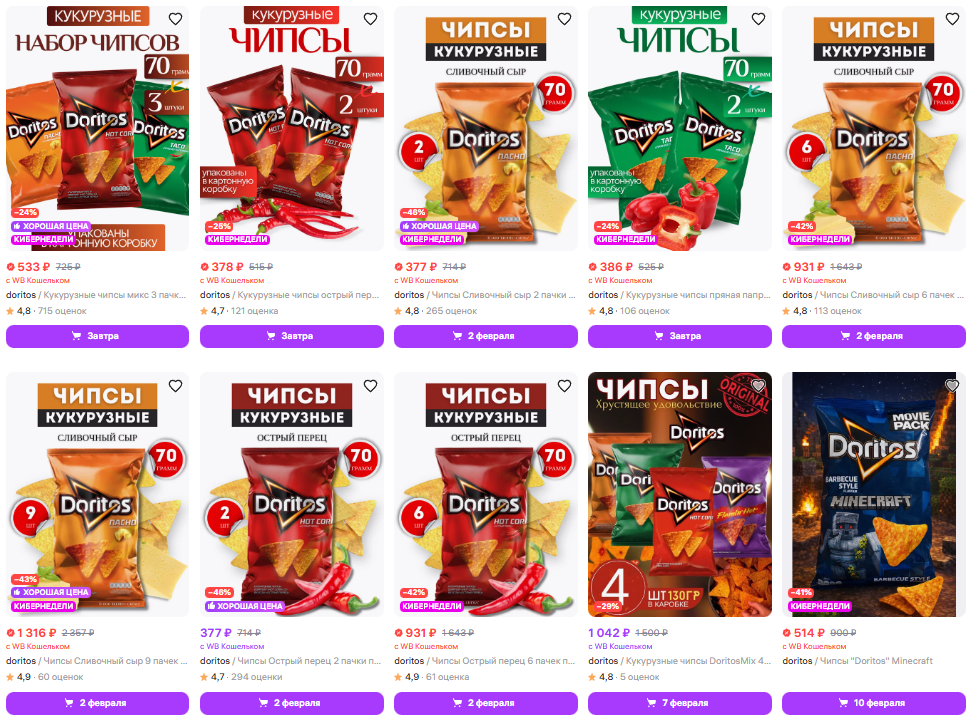
Task: Open Чипсы "Doritos" Minecraft product title
Action: click(x=876, y=661)
